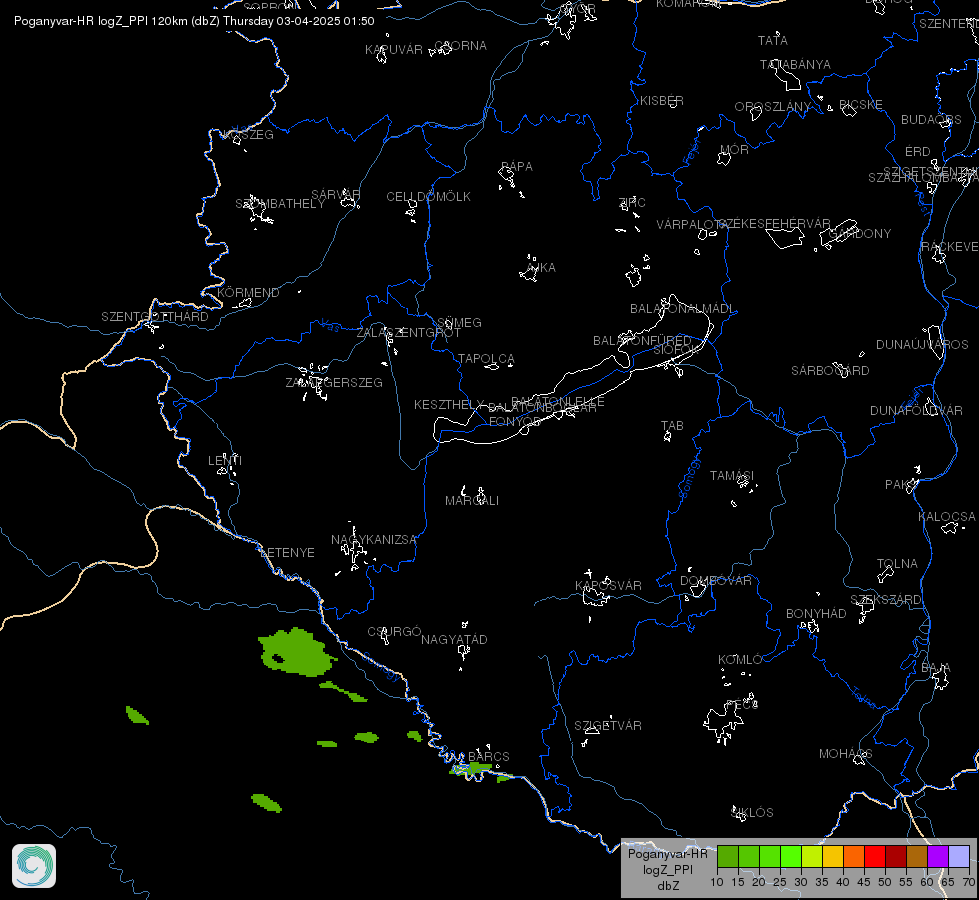Click the KALOCSA city label
Viewport: 979px width, 900px height.
[947, 517]
